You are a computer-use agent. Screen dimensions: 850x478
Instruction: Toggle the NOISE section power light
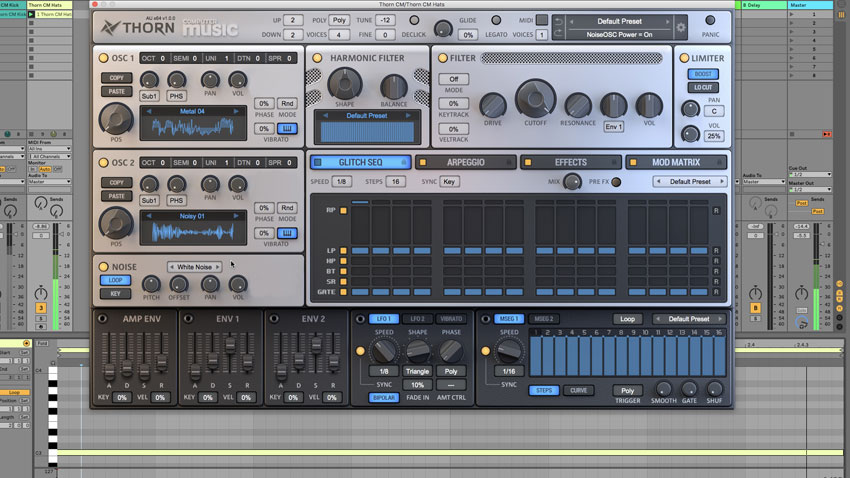[103, 266]
